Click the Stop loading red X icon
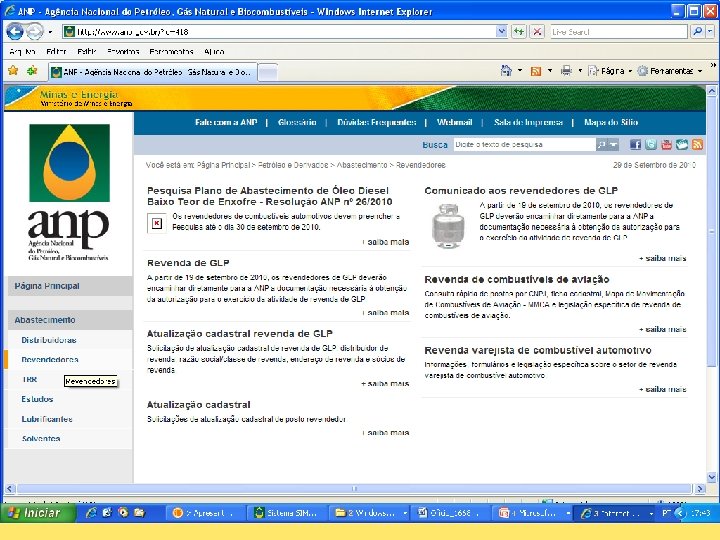The height and width of the screenshot is (540, 720). pyautogui.click(x=537, y=32)
